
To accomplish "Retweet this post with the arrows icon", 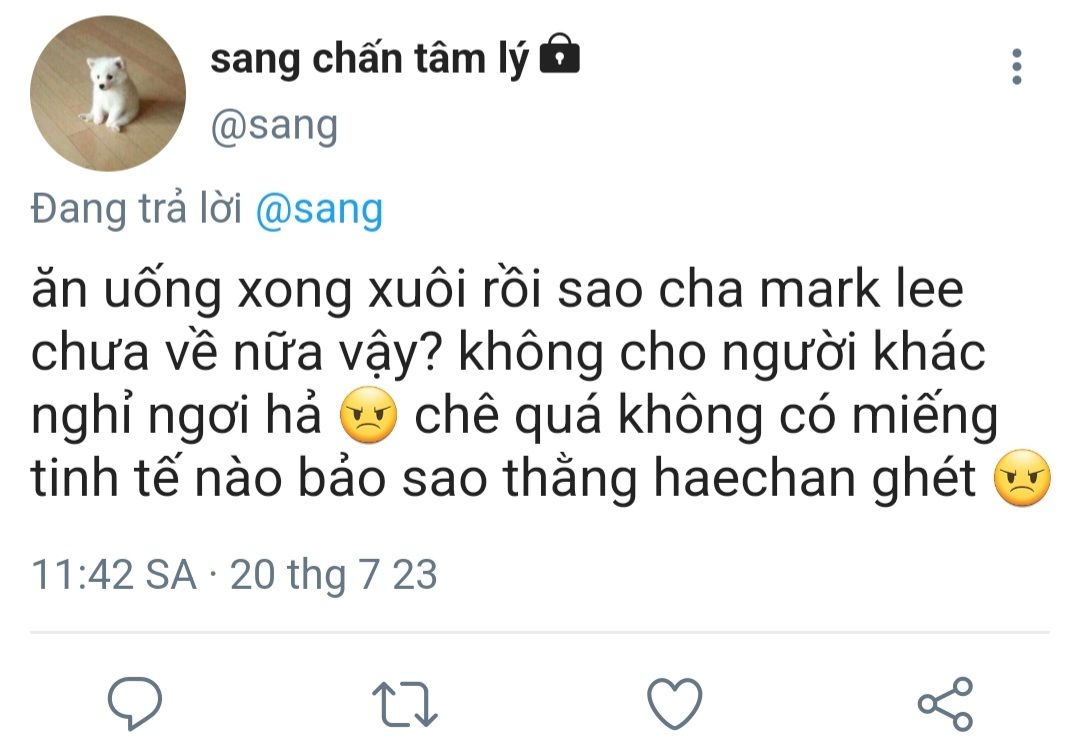I will pos(404,704).
